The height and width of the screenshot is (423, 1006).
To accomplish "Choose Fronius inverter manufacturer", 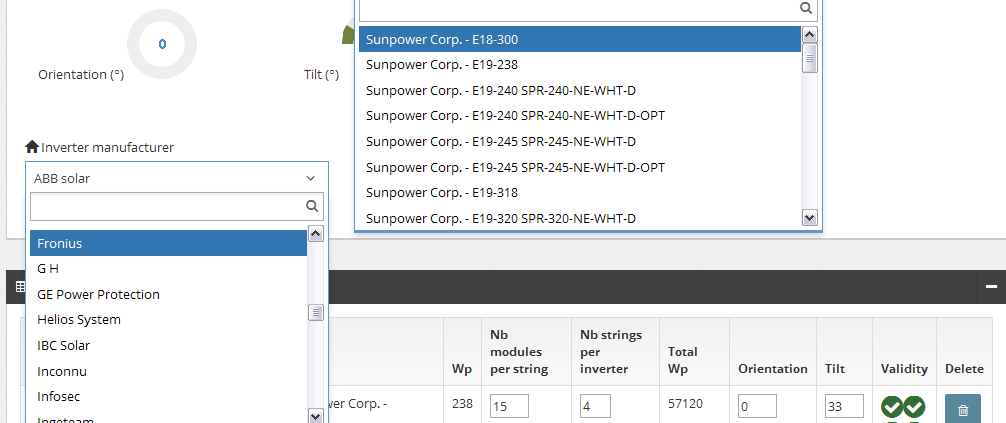I will click(168, 243).
